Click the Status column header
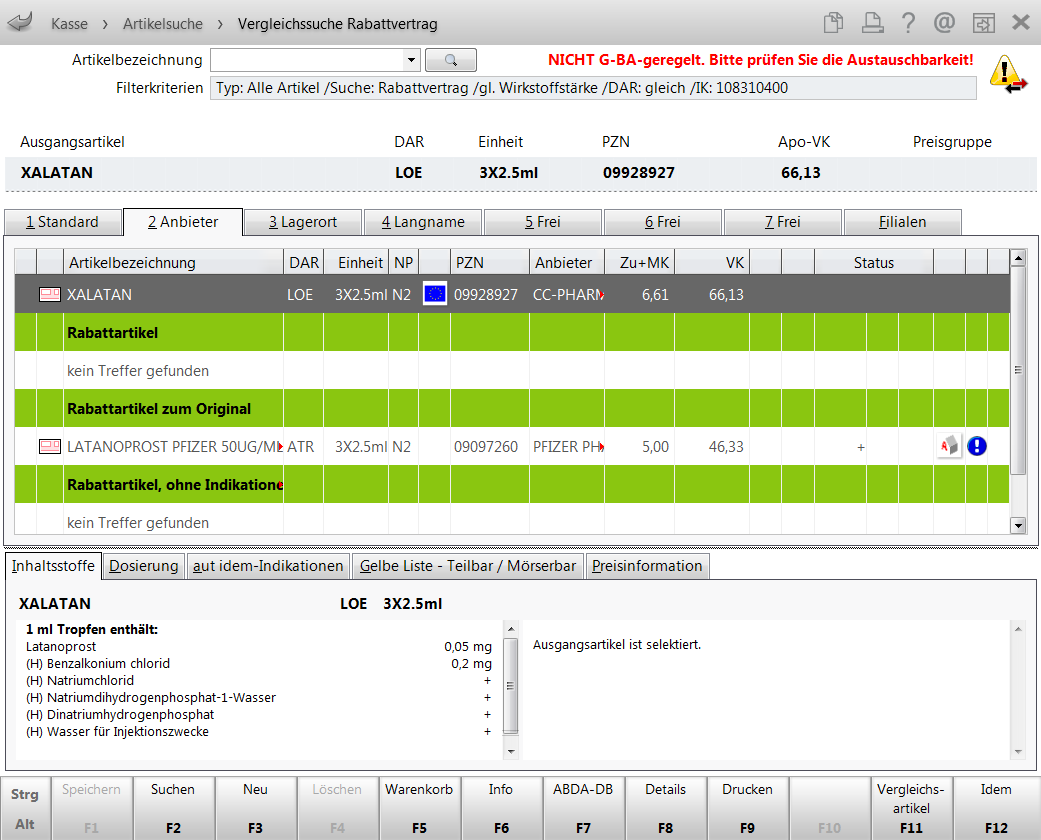The image size is (1041, 840). pyautogui.click(x=874, y=262)
